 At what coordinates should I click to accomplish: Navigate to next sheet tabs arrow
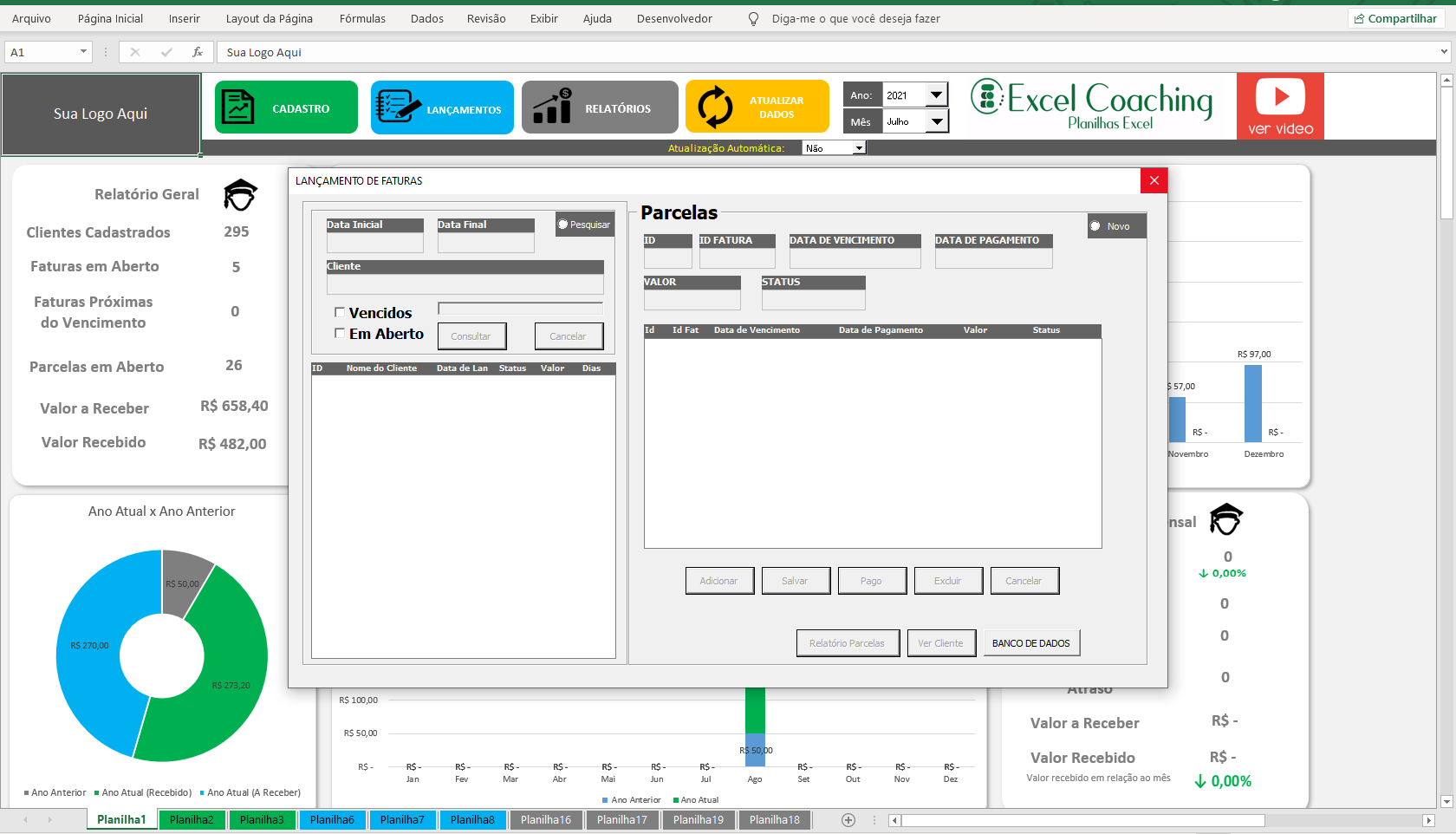click(x=49, y=819)
